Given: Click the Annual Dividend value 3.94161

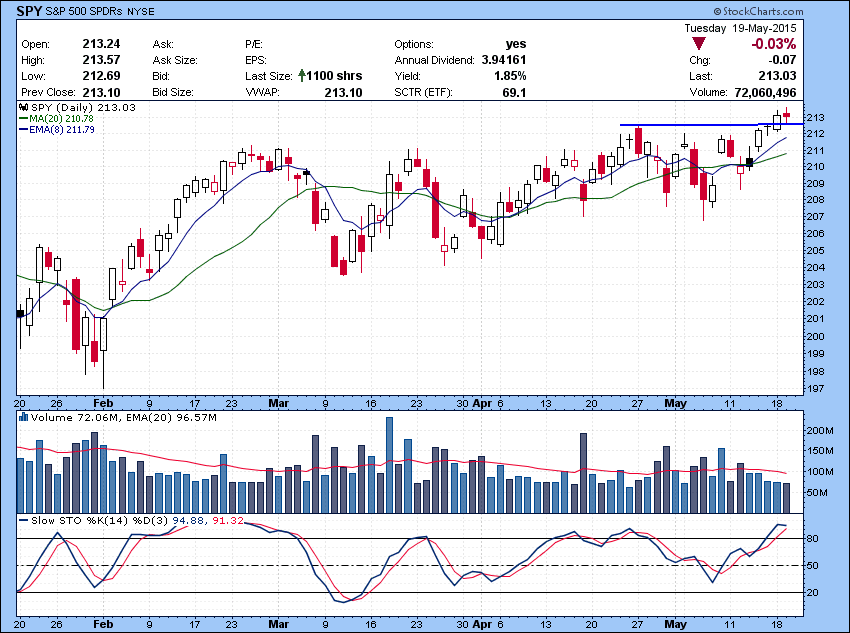Looking at the screenshot, I should 504,60.
